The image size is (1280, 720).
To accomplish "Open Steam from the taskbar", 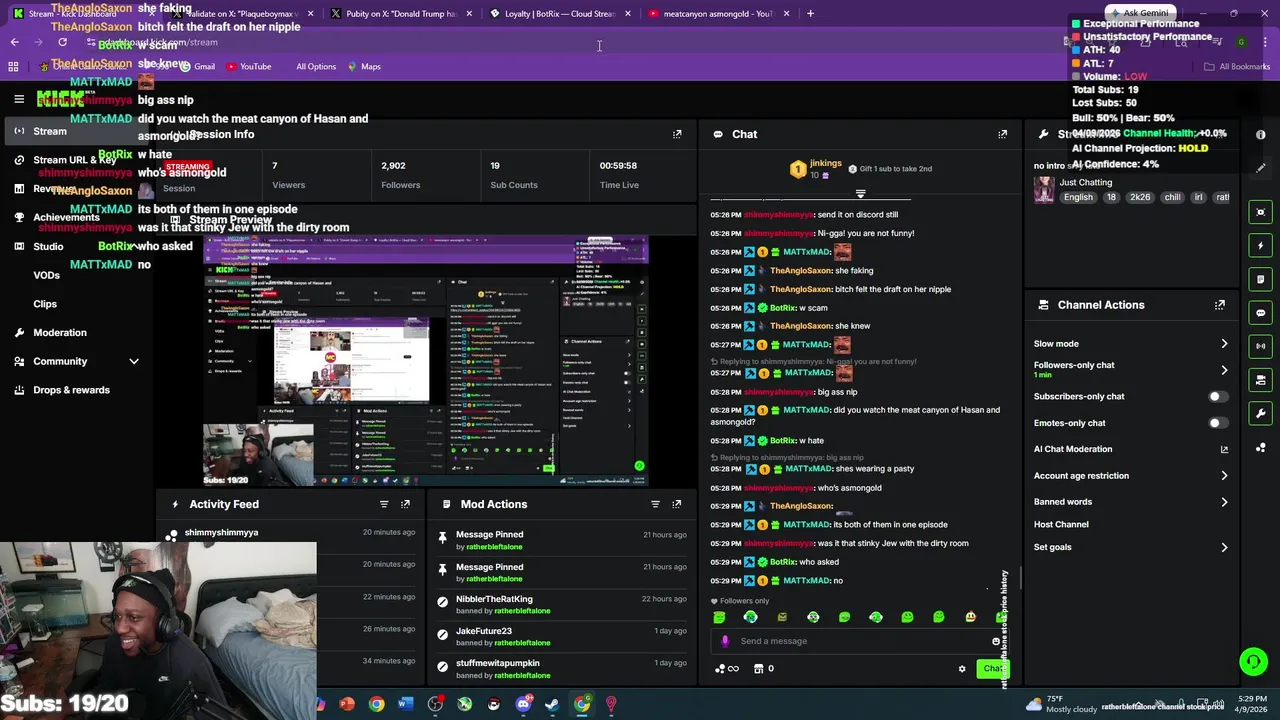I will tap(552, 704).
